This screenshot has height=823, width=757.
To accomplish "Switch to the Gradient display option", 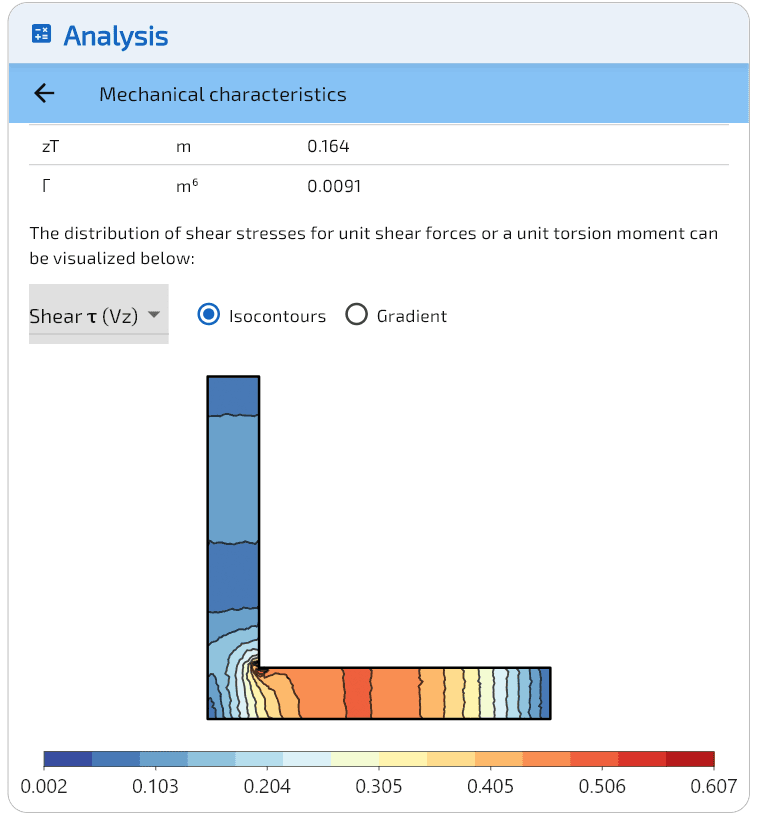I will click(x=356, y=315).
